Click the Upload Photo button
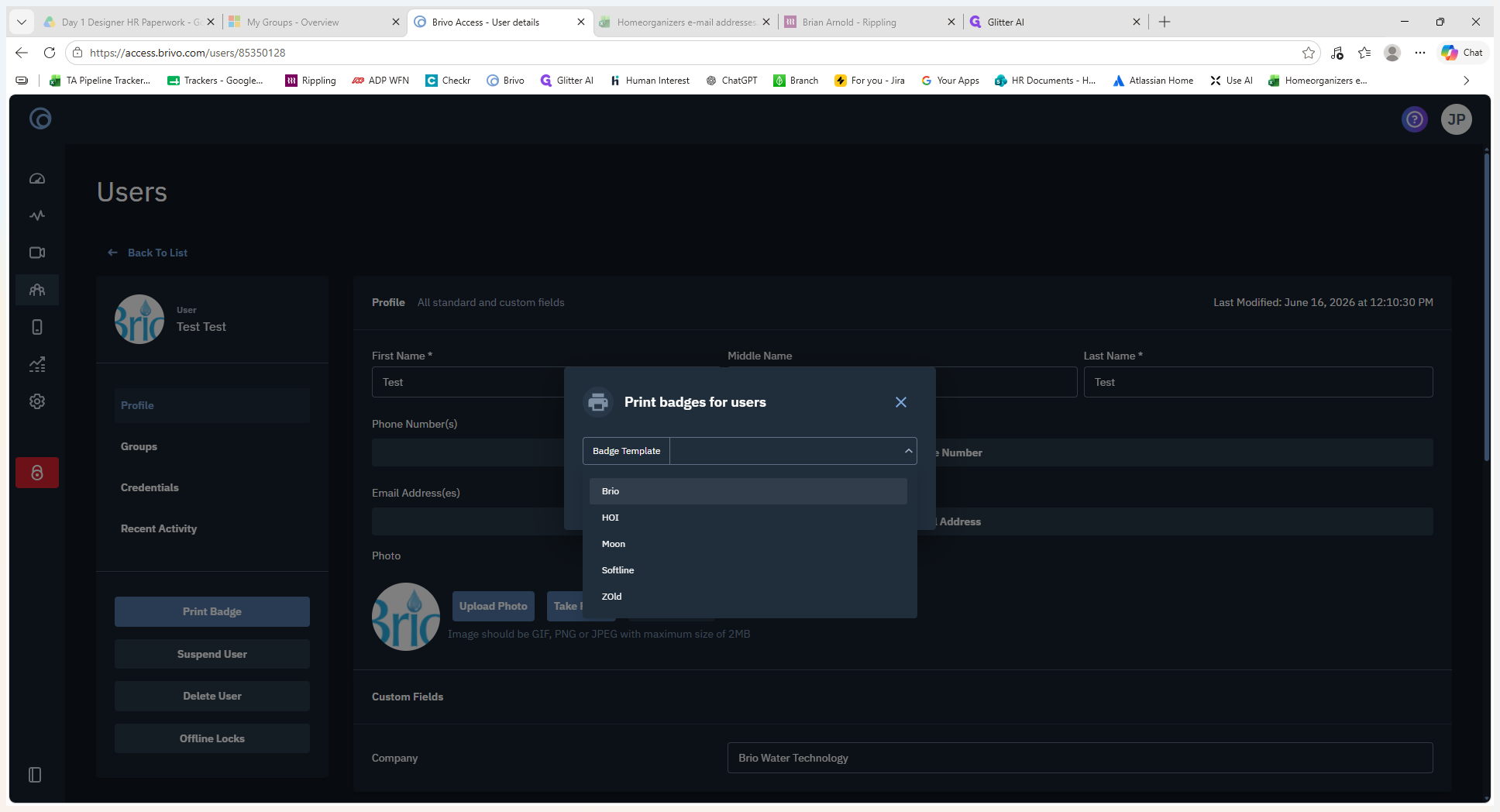Viewport: 1500px width, 812px height. click(494, 606)
